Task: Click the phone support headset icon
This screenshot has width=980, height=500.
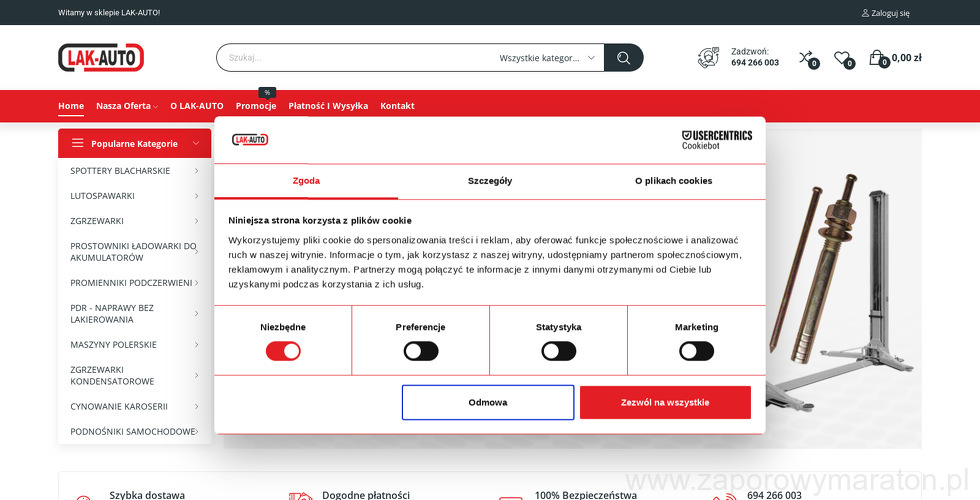Action: (709, 58)
